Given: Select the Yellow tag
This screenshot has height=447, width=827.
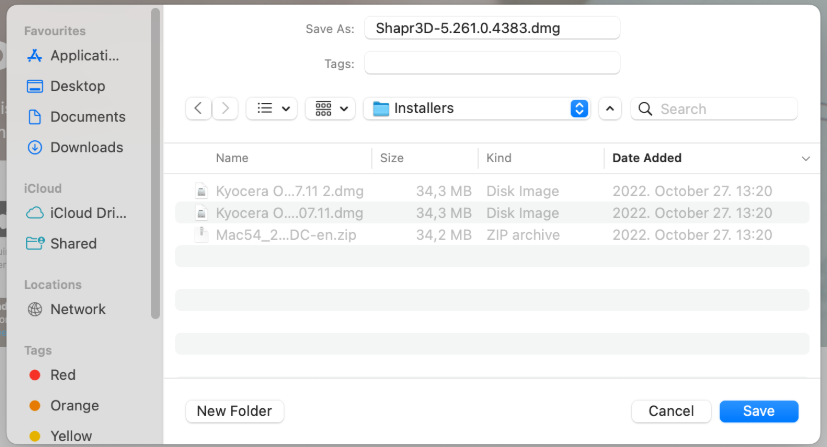Looking at the screenshot, I should 71,436.
